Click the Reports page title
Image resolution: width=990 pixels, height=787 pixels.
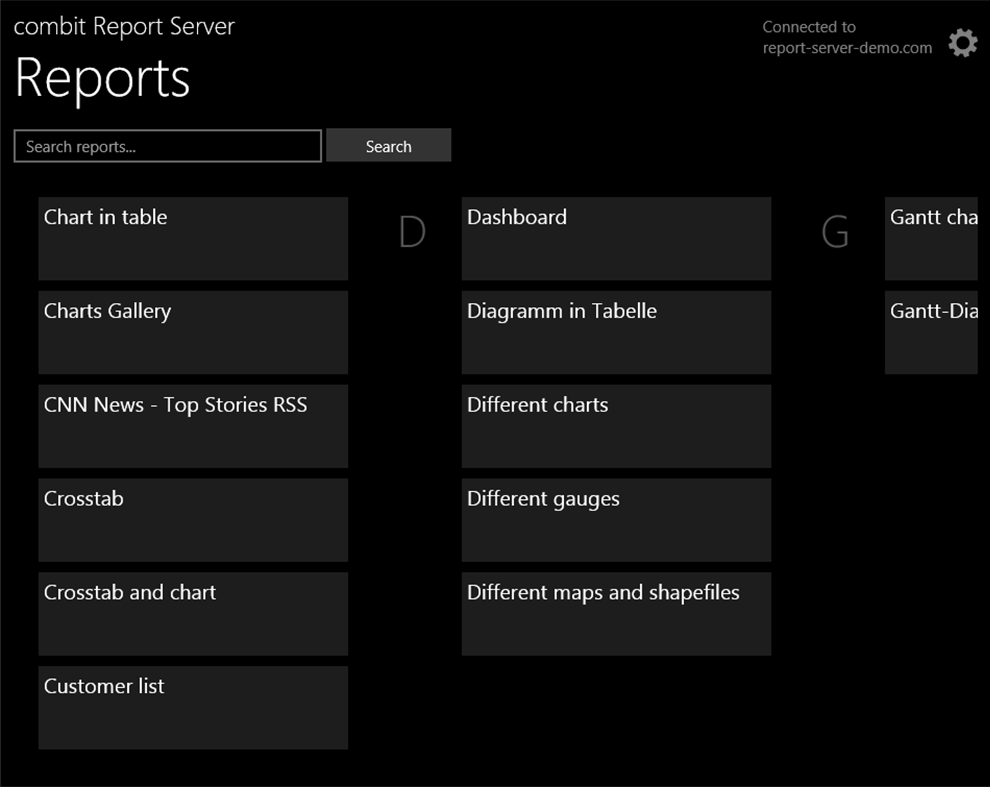pos(101,80)
